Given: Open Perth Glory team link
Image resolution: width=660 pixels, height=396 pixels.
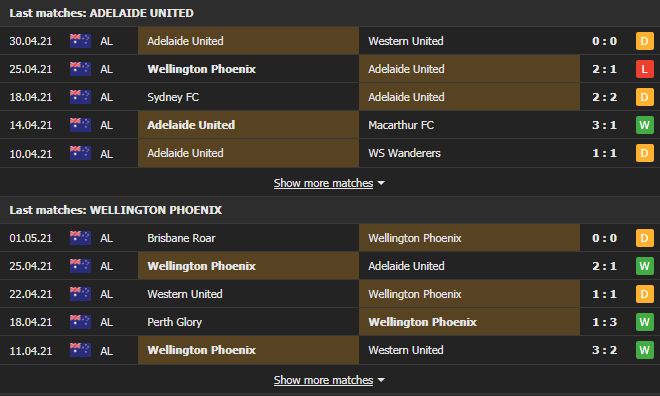Looking at the screenshot, I should pos(175,322).
